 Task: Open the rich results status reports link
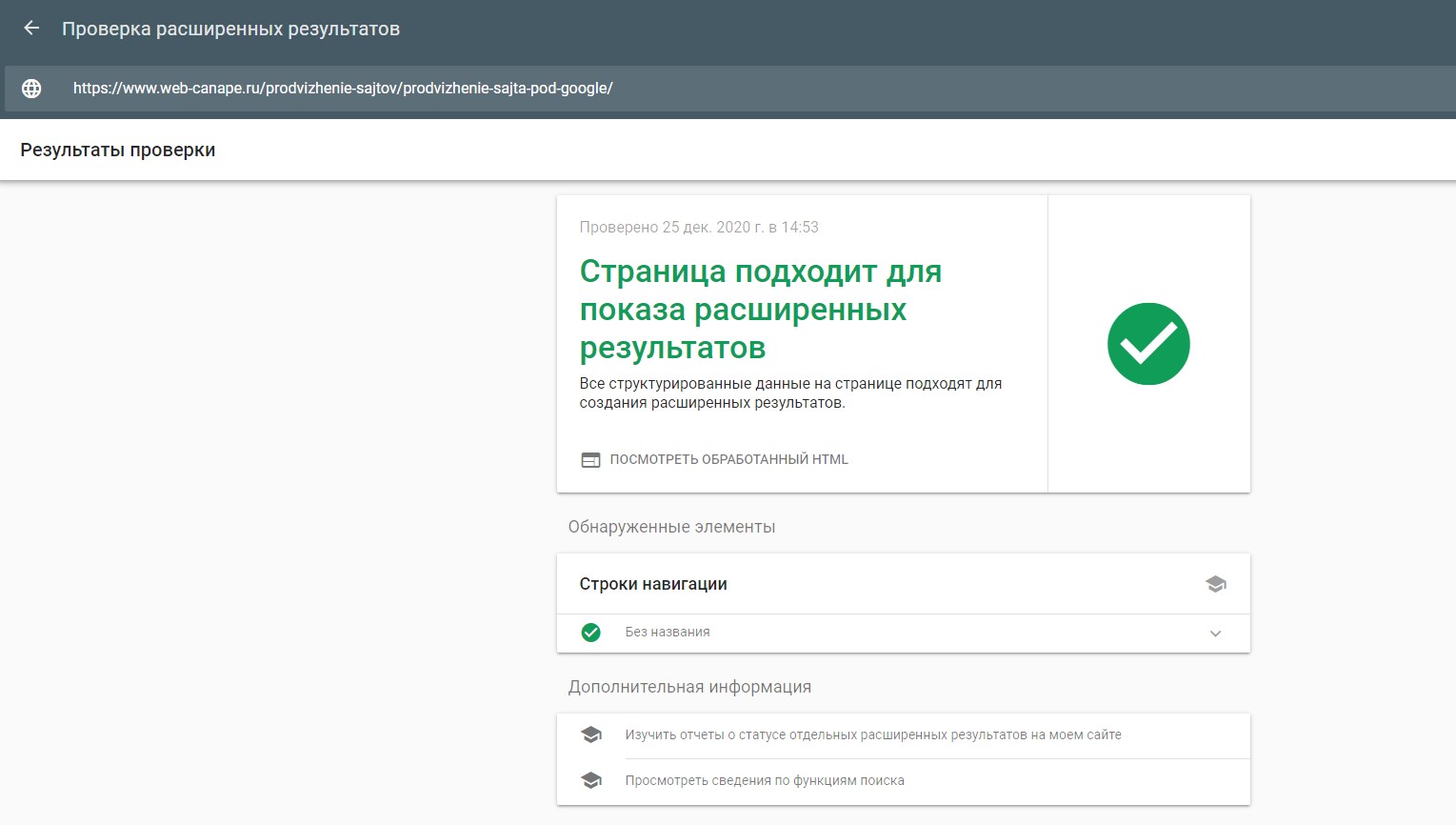coord(873,734)
